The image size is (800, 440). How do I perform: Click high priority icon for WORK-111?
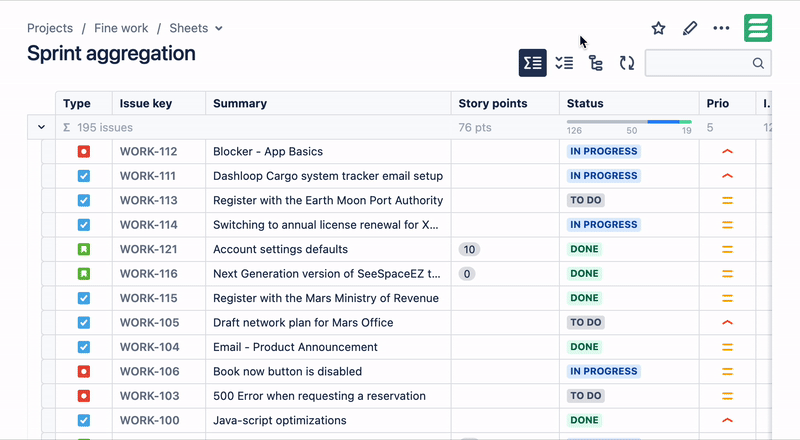coord(728,176)
